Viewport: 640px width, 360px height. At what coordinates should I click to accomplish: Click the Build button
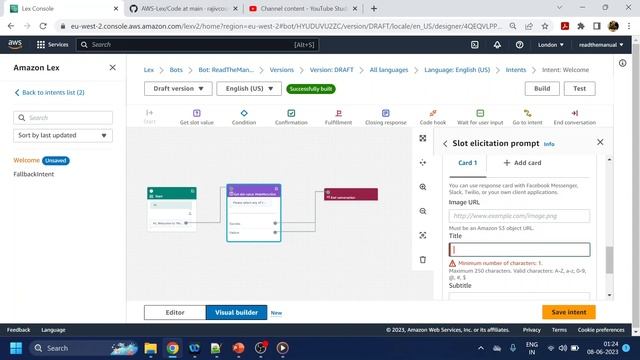tap(542, 89)
